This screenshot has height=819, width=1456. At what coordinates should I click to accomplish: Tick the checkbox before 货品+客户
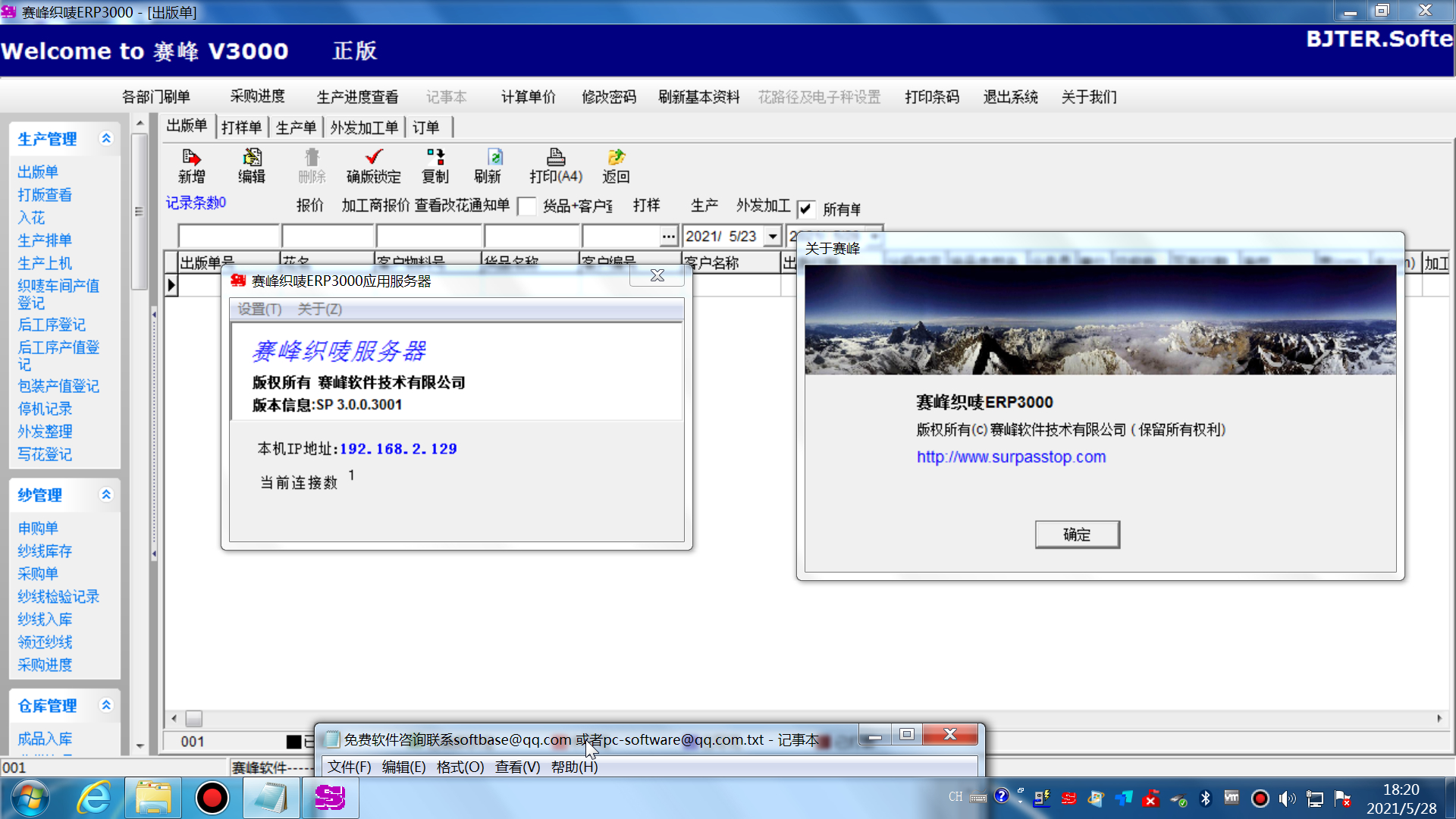click(x=527, y=206)
